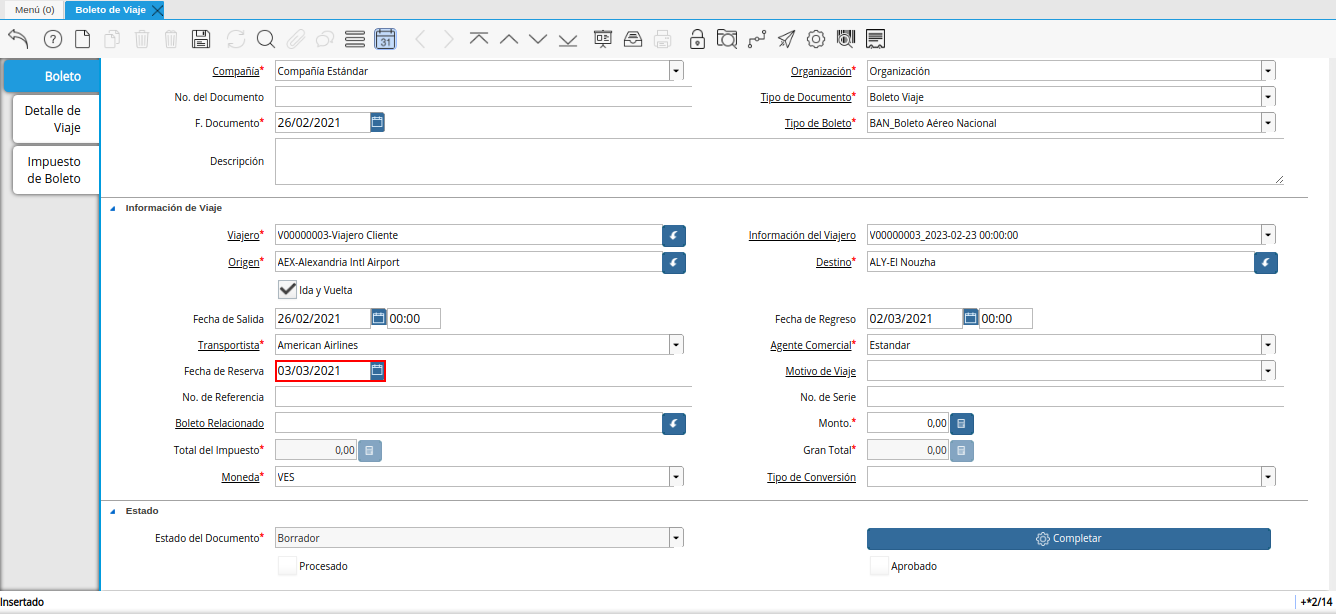Expand the Tipo de Boleto dropdown
Screen dimensions: 1336x614
pyautogui.click(x=1268, y=123)
